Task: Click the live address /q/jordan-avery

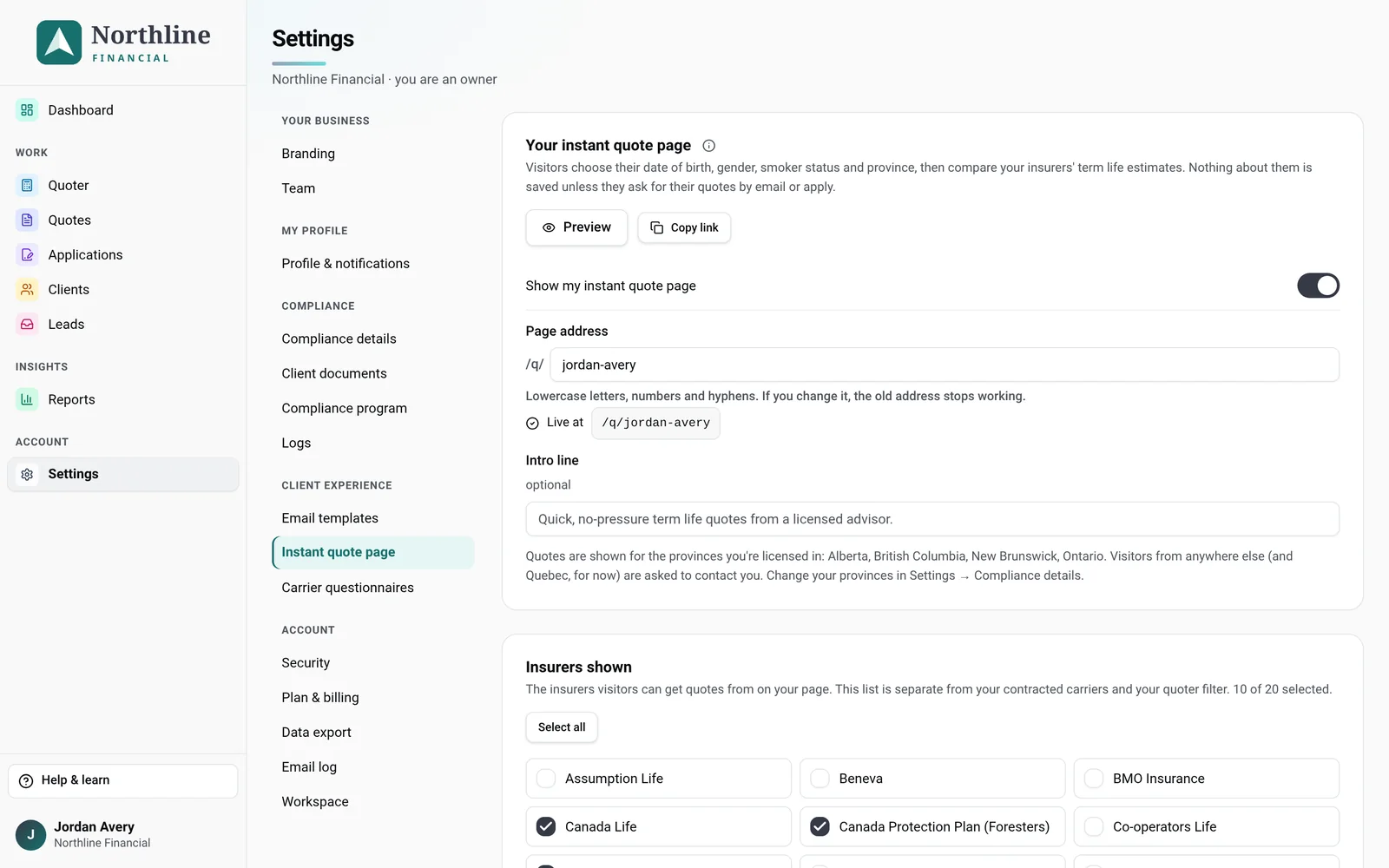Action: (655, 424)
